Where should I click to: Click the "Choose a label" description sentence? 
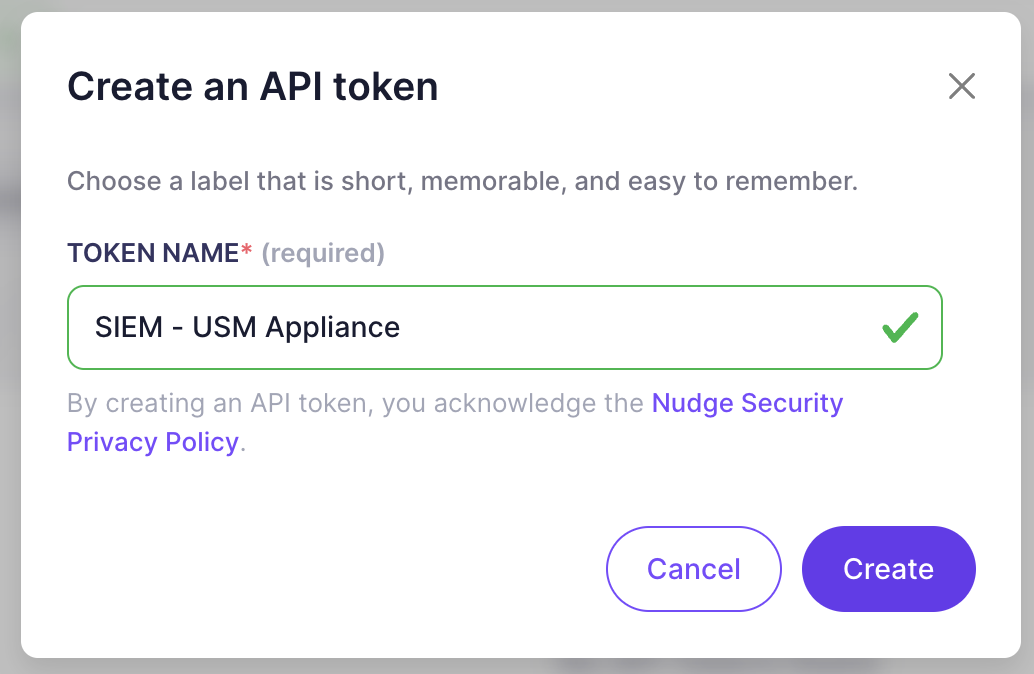[462, 182]
